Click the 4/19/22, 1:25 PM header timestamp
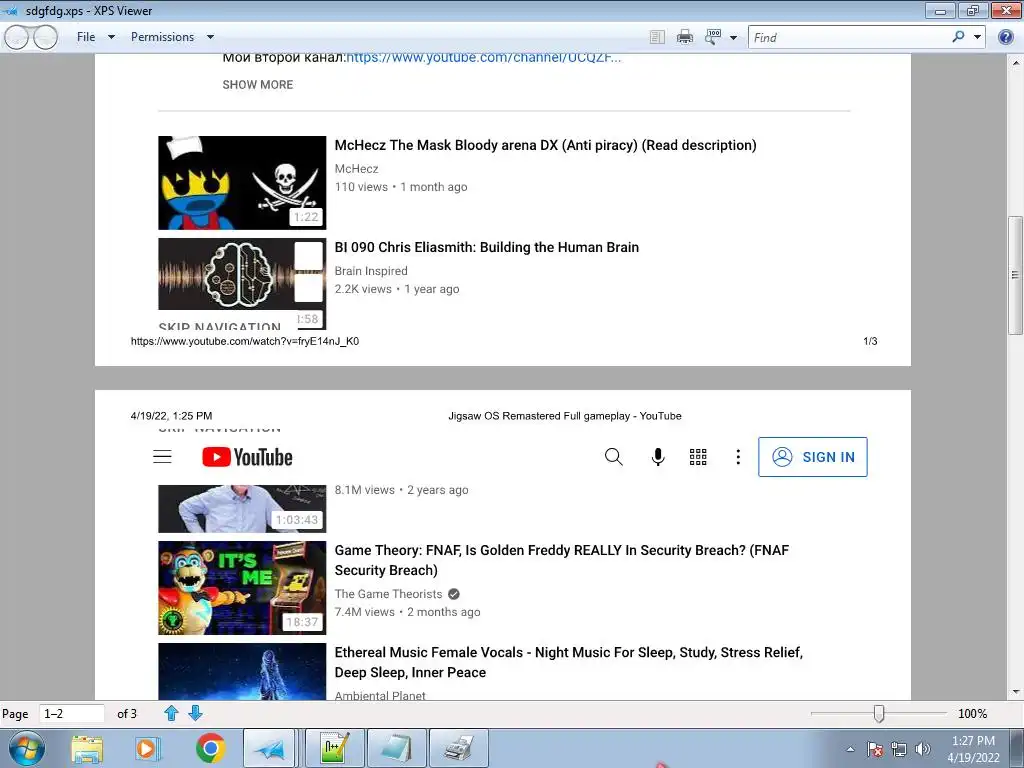This screenshot has width=1024, height=768. (171, 416)
